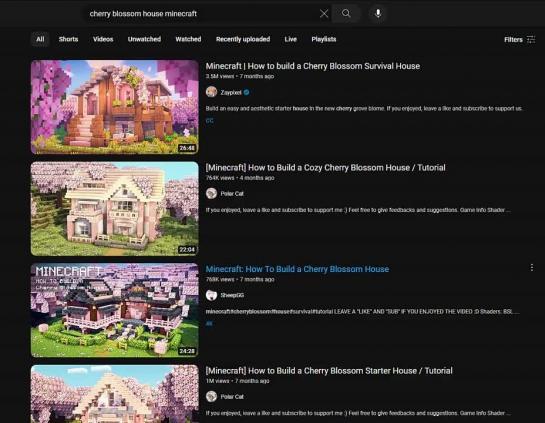
Task: Open the Cherry Blossom Survival House thumbnail
Action: click(115, 107)
